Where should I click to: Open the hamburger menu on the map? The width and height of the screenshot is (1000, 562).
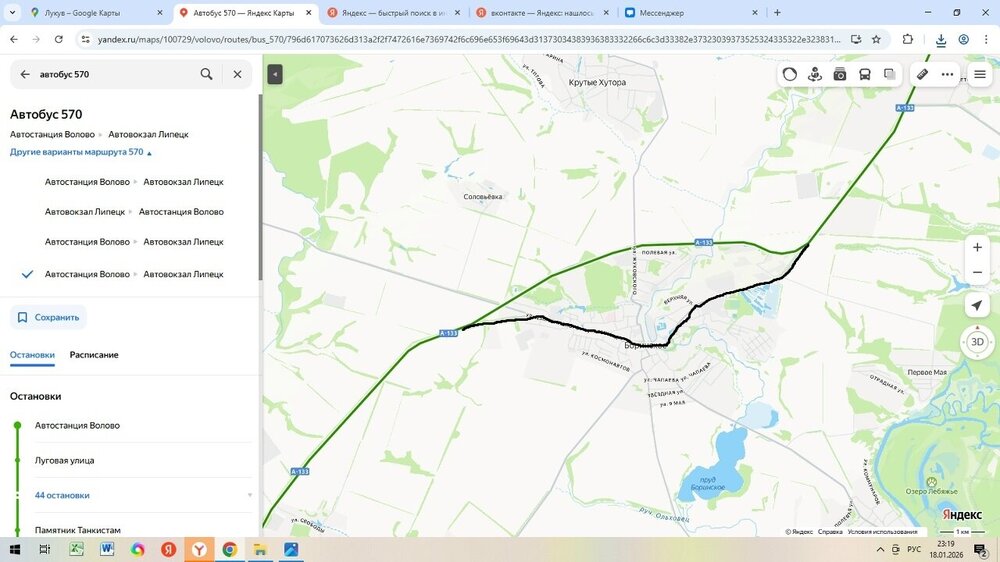tap(979, 74)
